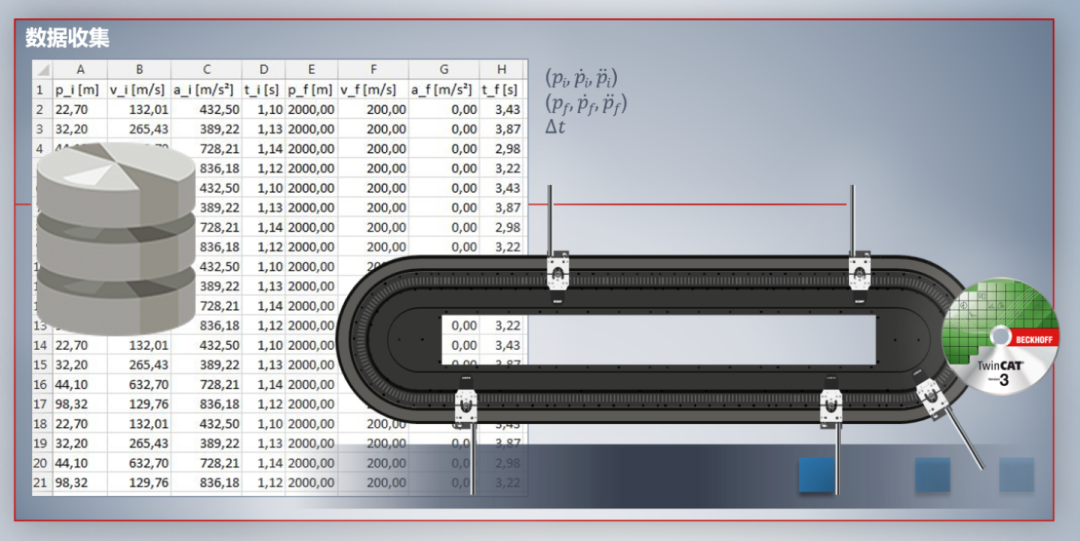This screenshot has width=1080, height=541.
Task: Select spreadsheet column header B
Action: (139, 69)
